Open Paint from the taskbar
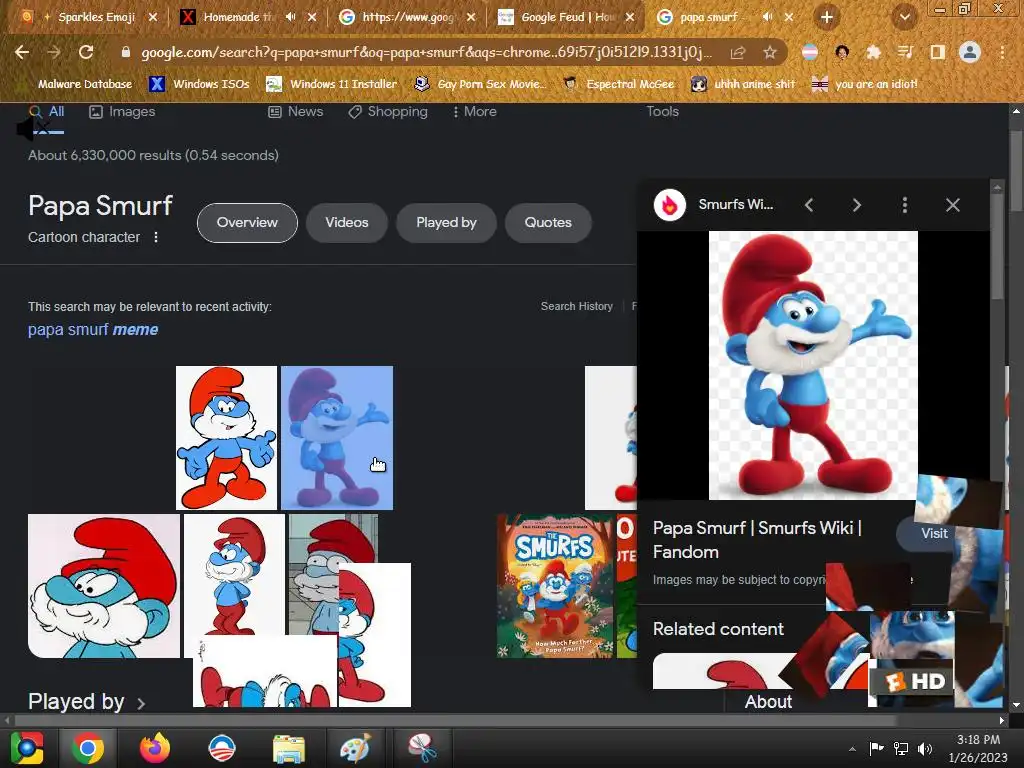 [x=355, y=748]
